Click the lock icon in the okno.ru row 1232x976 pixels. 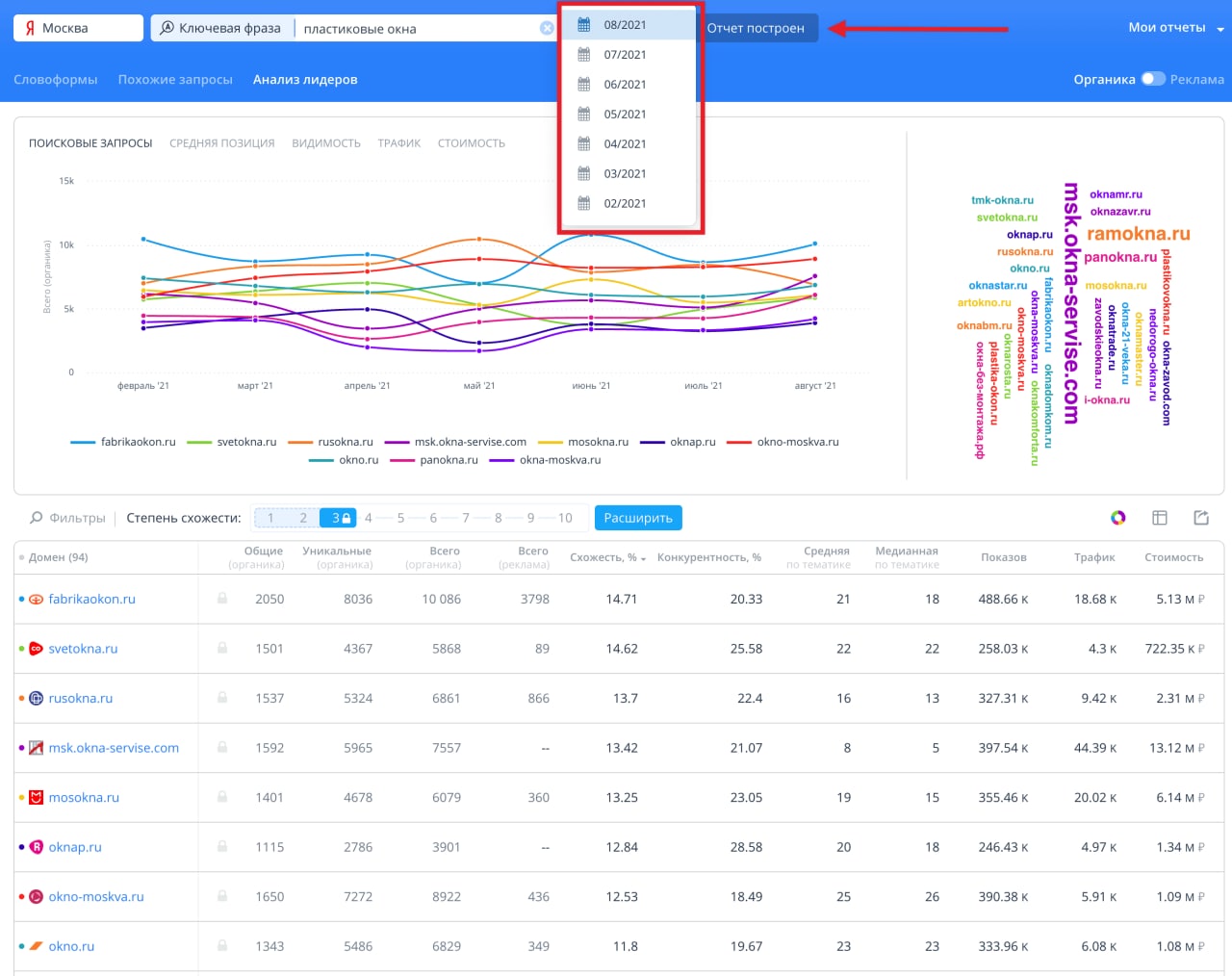pyautogui.click(x=222, y=946)
